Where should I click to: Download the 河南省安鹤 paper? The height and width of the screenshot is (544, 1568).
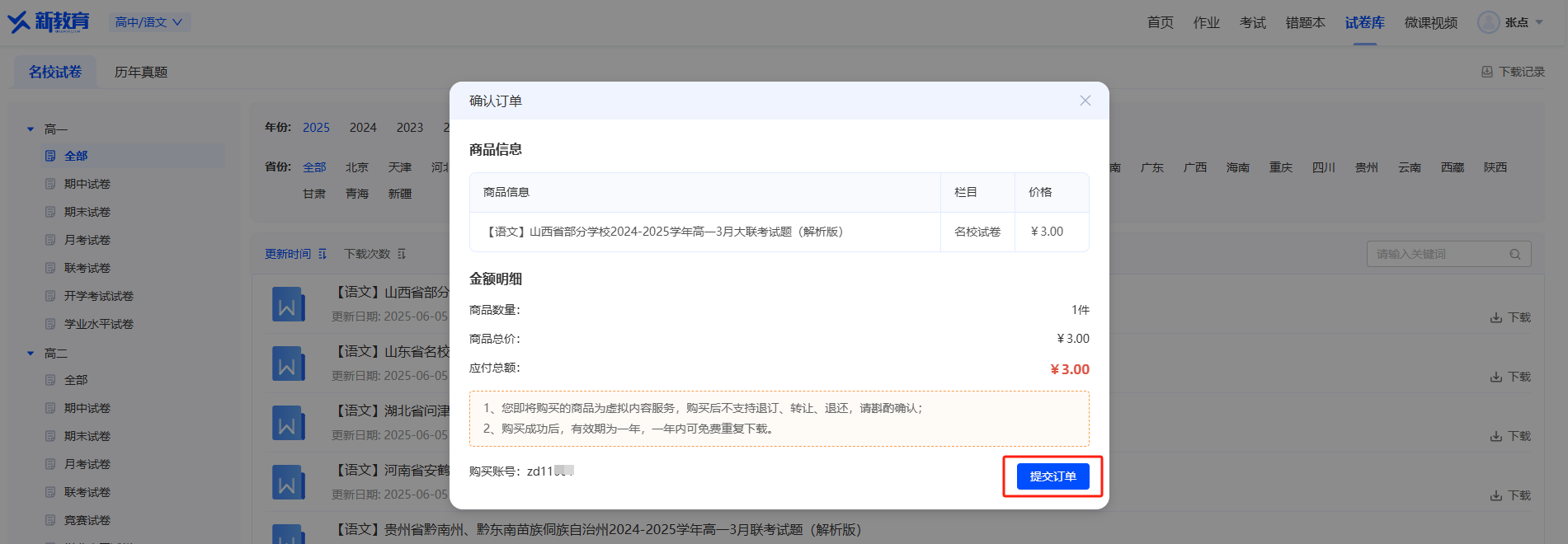tap(1510, 495)
